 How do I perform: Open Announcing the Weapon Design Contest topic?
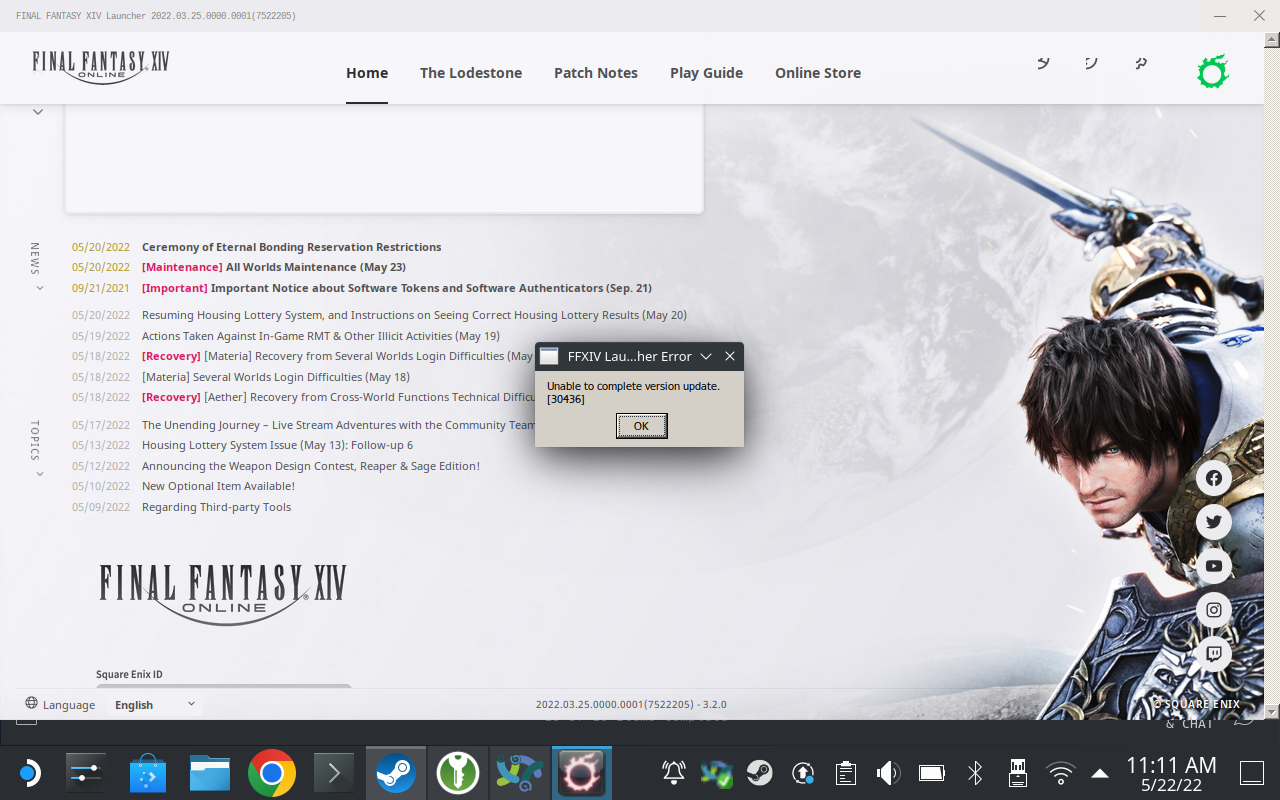point(311,466)
